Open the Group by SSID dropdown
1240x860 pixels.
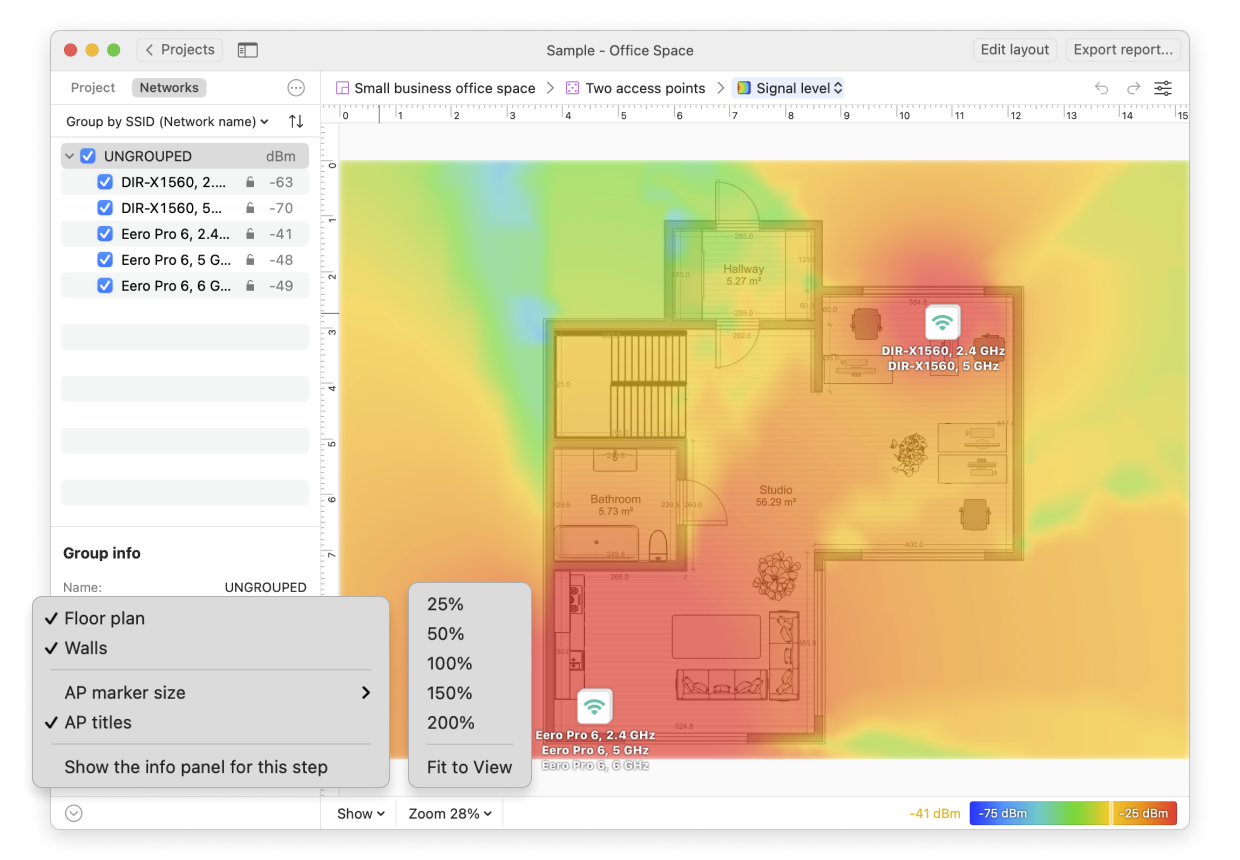click(x=168, y=121)
